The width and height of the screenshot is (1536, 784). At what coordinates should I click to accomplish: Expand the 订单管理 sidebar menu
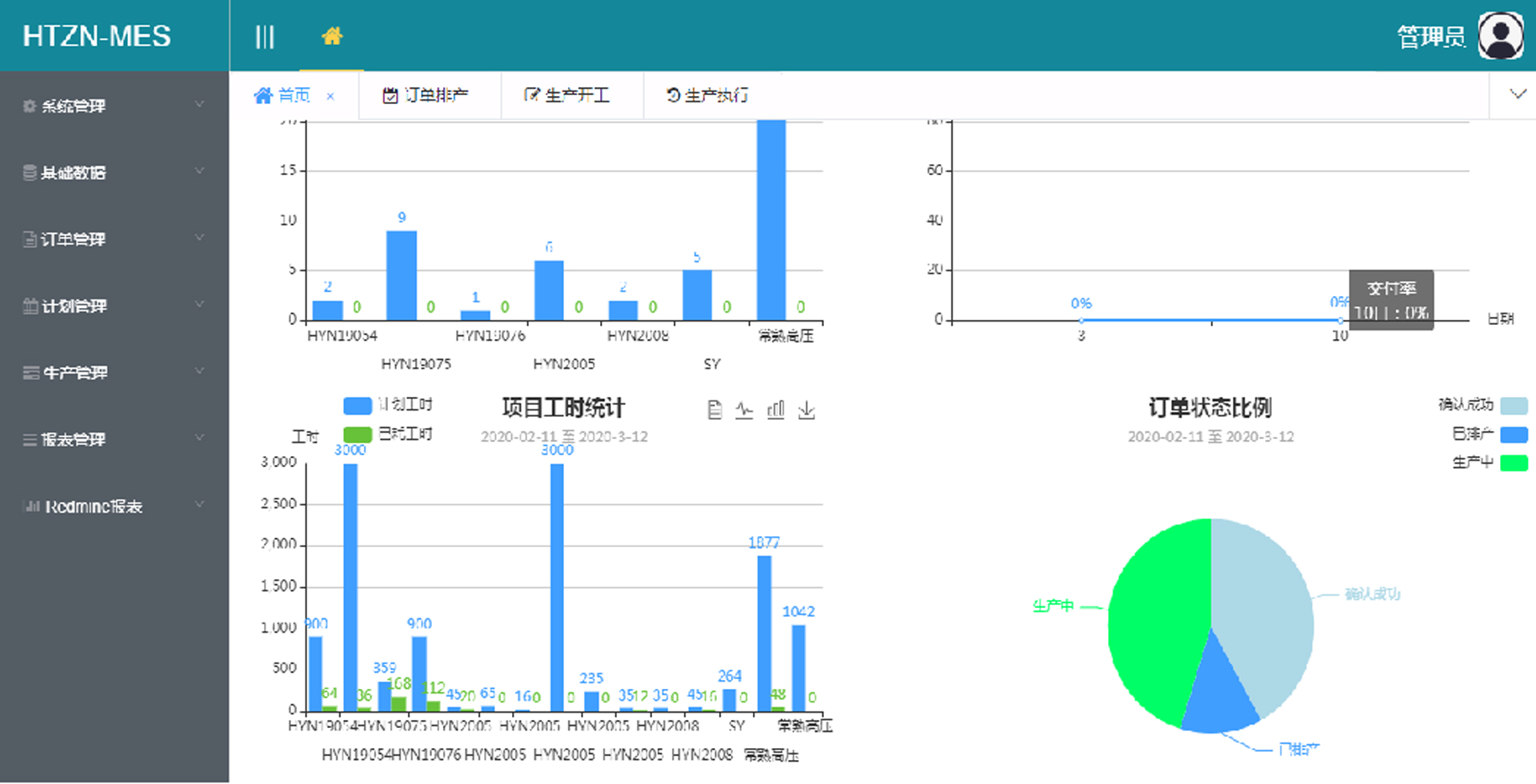[x=114, y=239]
